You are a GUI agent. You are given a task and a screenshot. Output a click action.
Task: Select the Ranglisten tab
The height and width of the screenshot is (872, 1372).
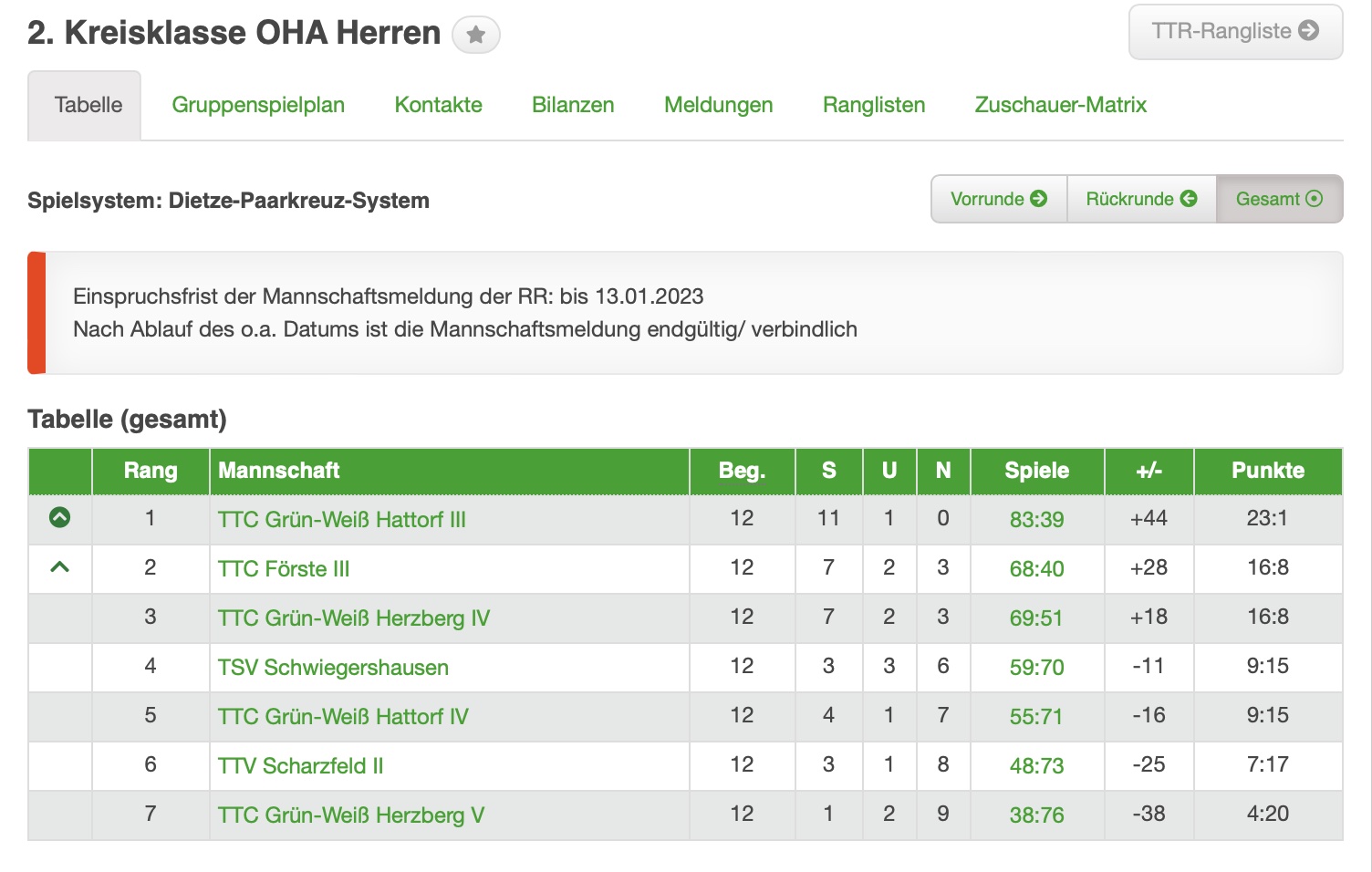click(x=874, y=105)
